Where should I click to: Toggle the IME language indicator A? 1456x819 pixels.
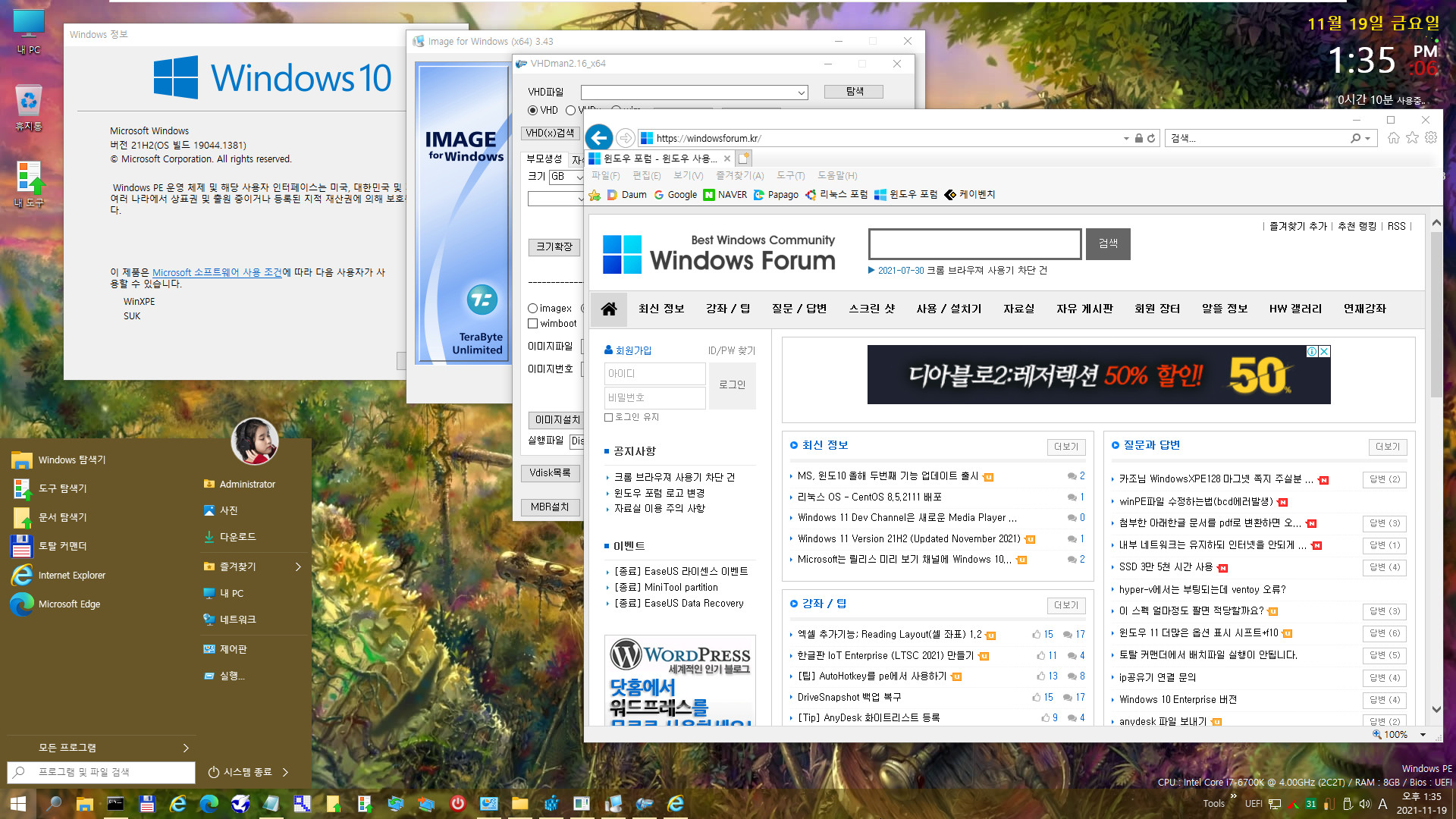[x=1382, y=804]
